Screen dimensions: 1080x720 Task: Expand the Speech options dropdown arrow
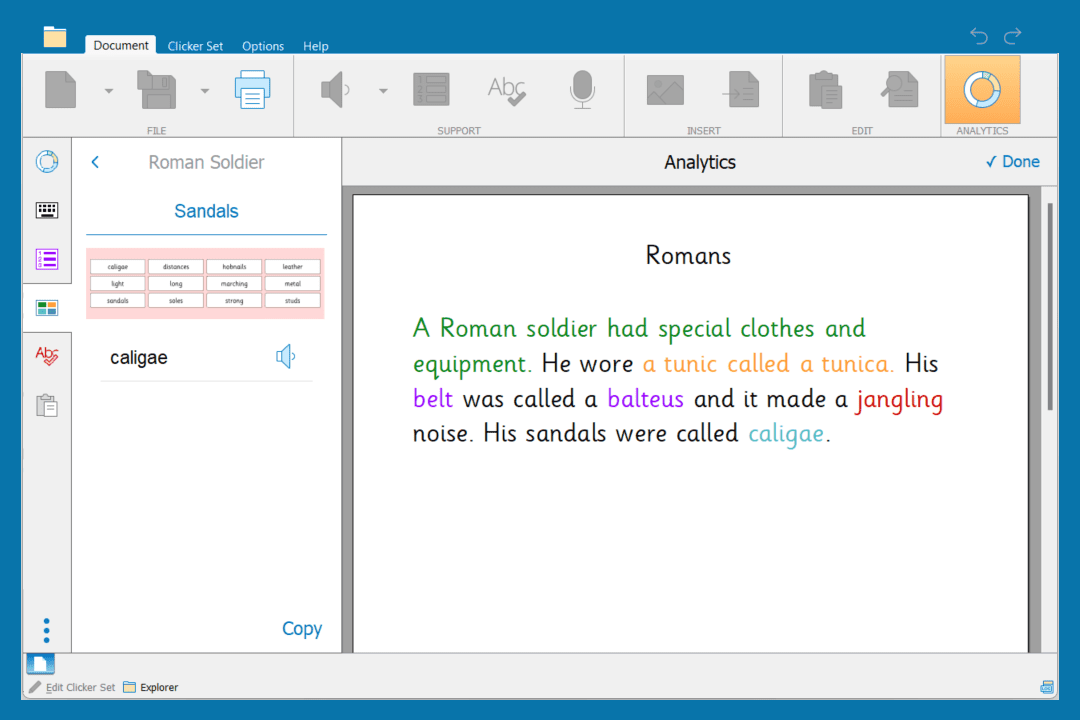pyautogui.click(x=383, y=90)
